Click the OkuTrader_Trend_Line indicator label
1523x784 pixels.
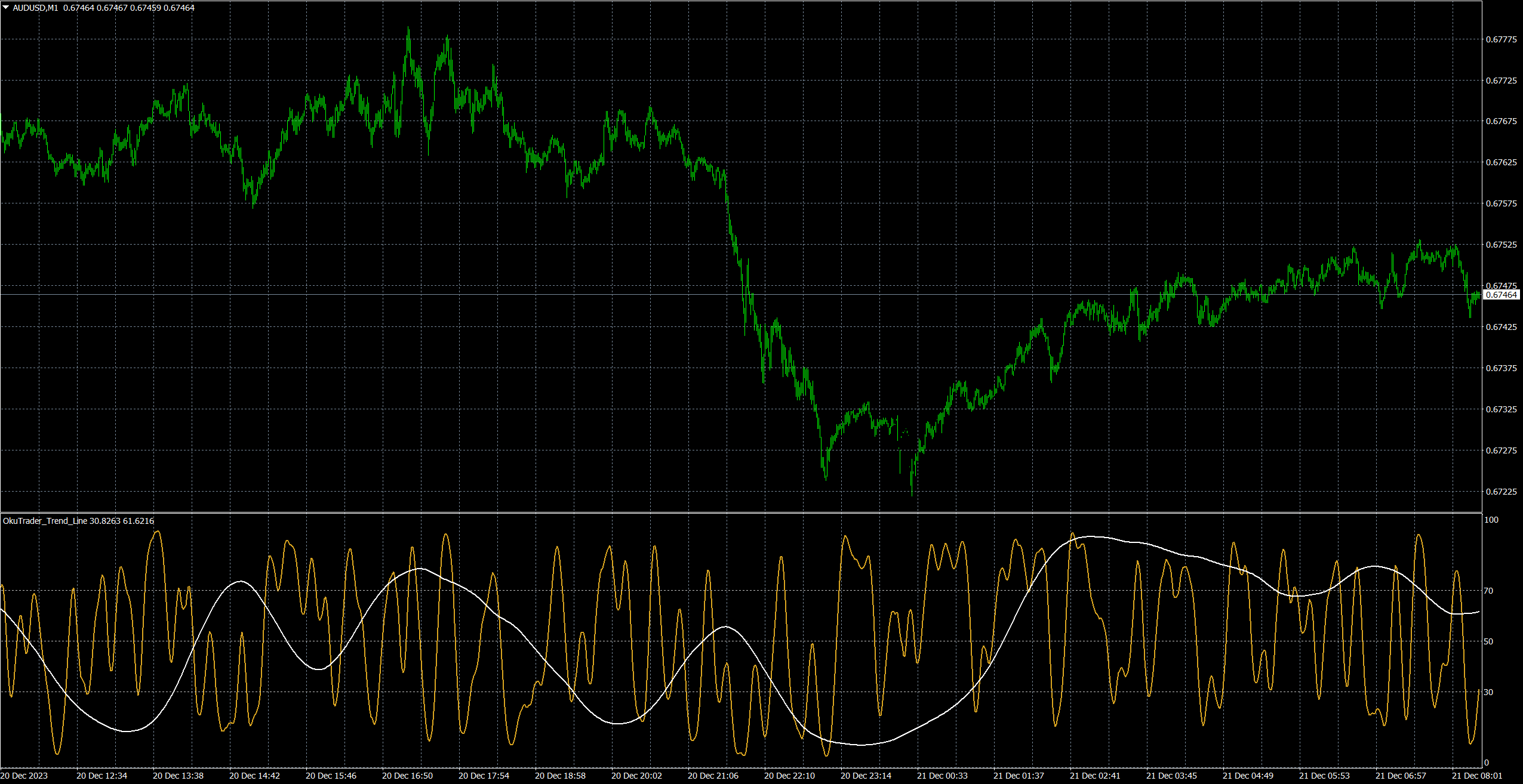[45, 521]
